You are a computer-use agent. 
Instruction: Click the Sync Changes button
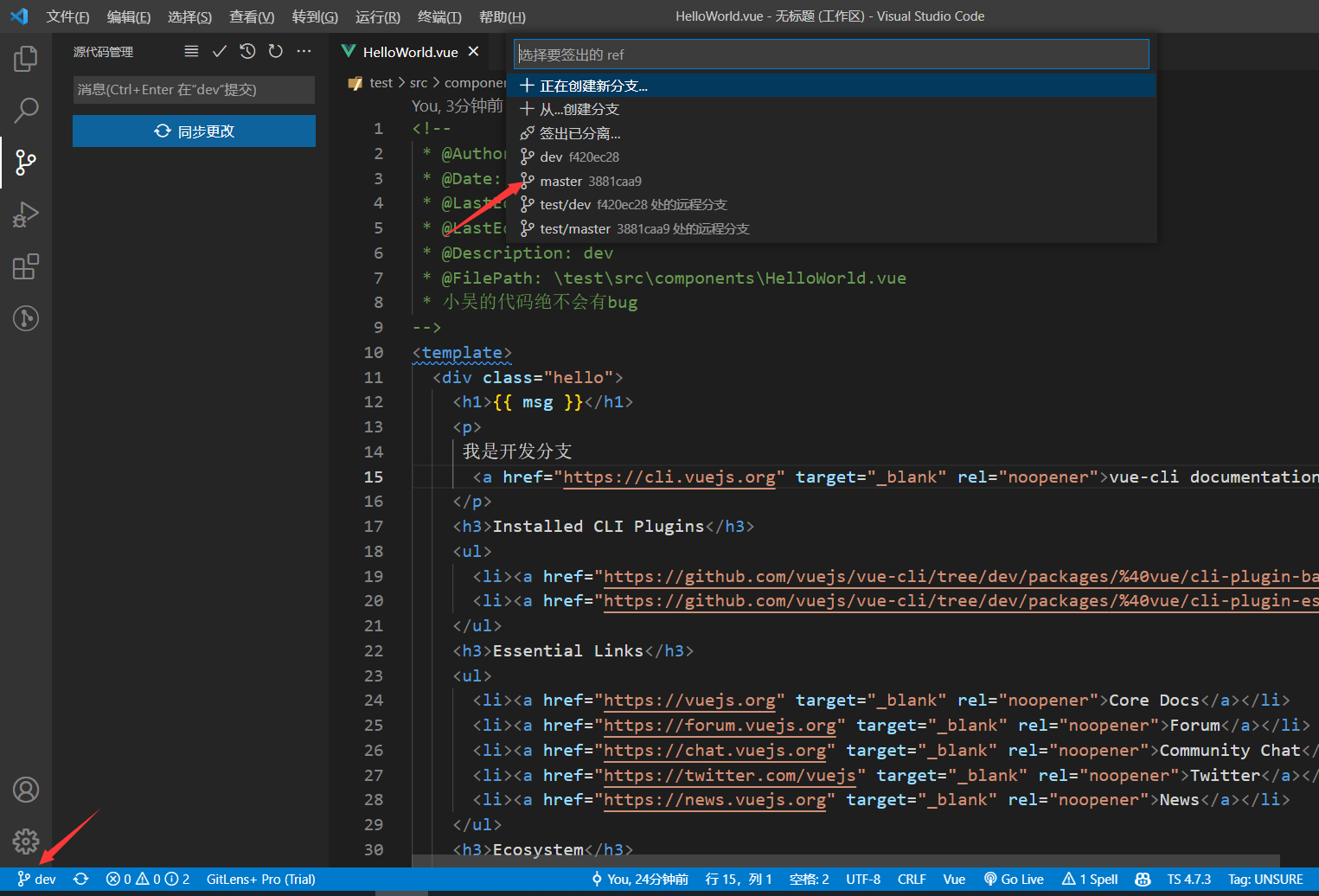tap(194, 131)
